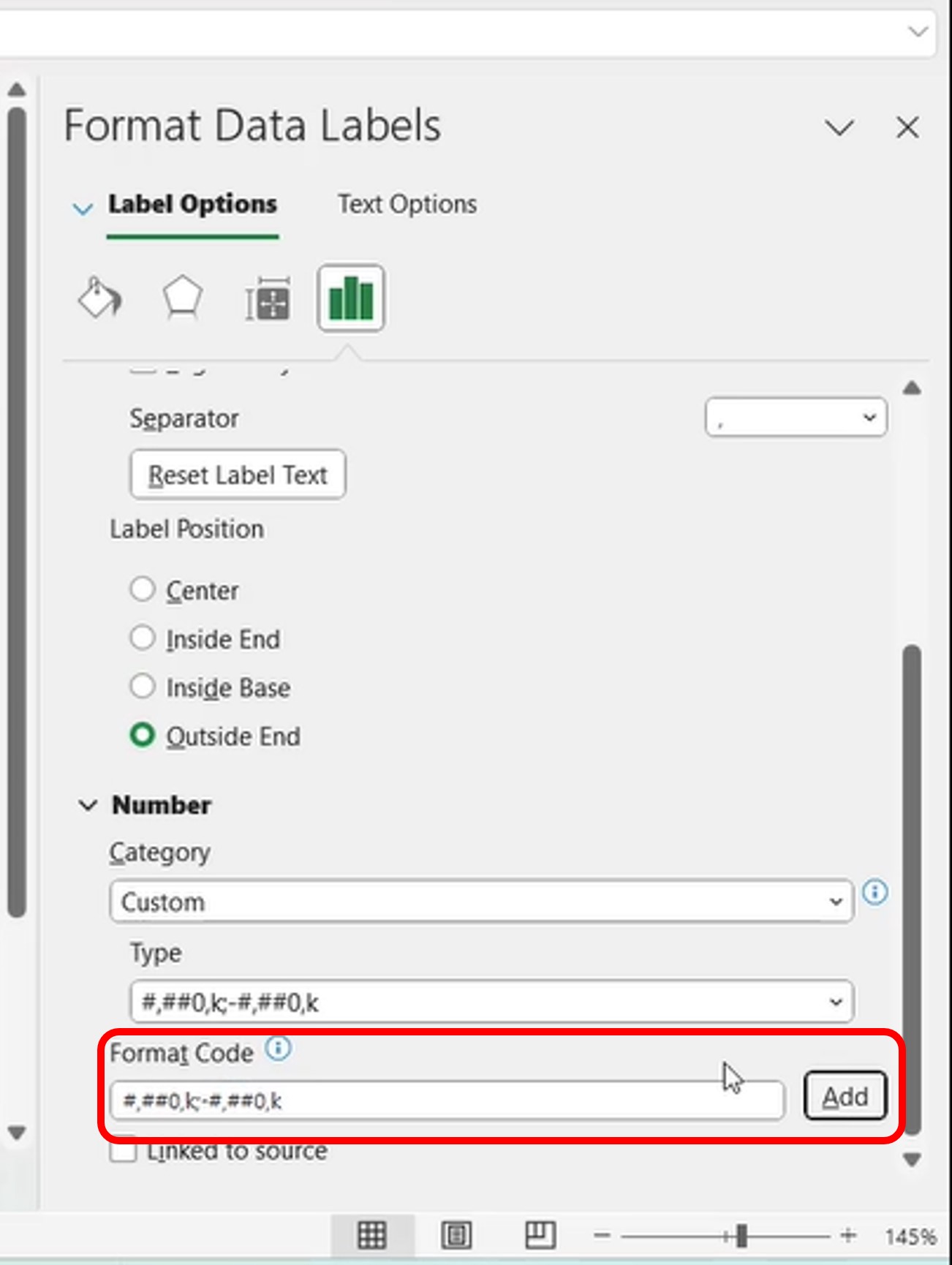This screenshot has width=952, height=1265.
Task: Click the Label Options tab
Action: [192, 204]
